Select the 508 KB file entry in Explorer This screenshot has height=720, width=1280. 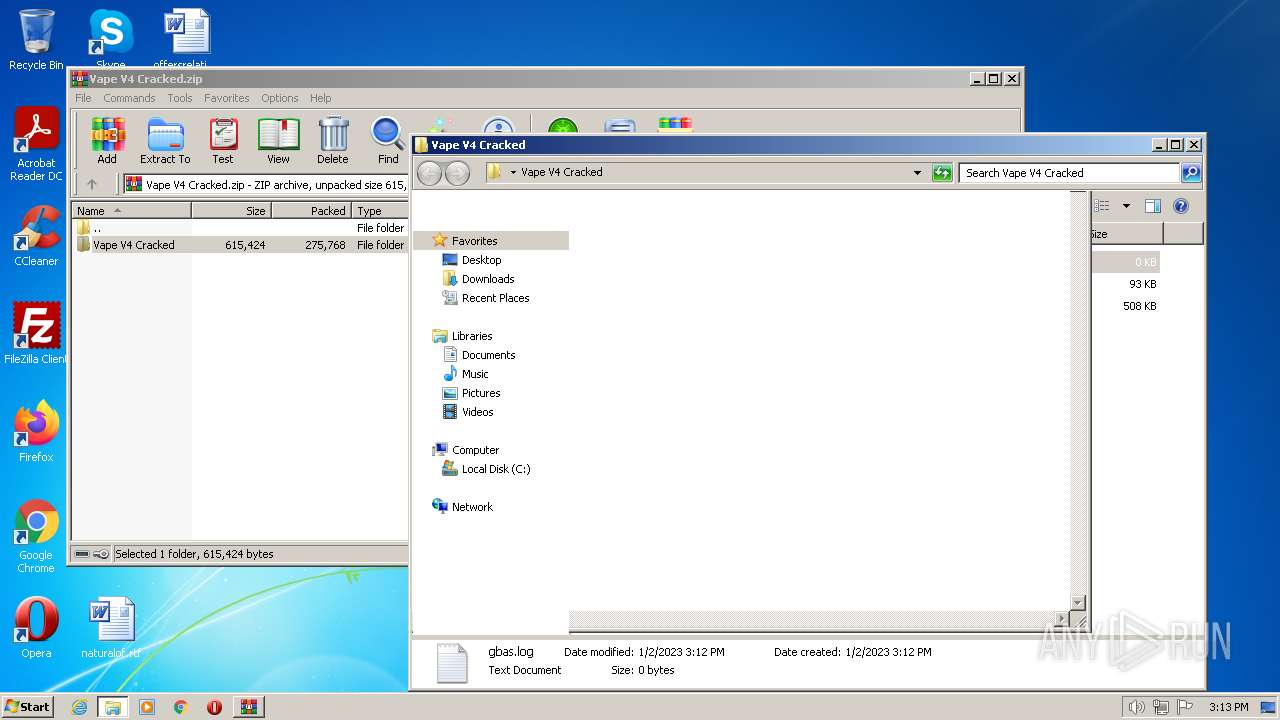coord(1126,306)
